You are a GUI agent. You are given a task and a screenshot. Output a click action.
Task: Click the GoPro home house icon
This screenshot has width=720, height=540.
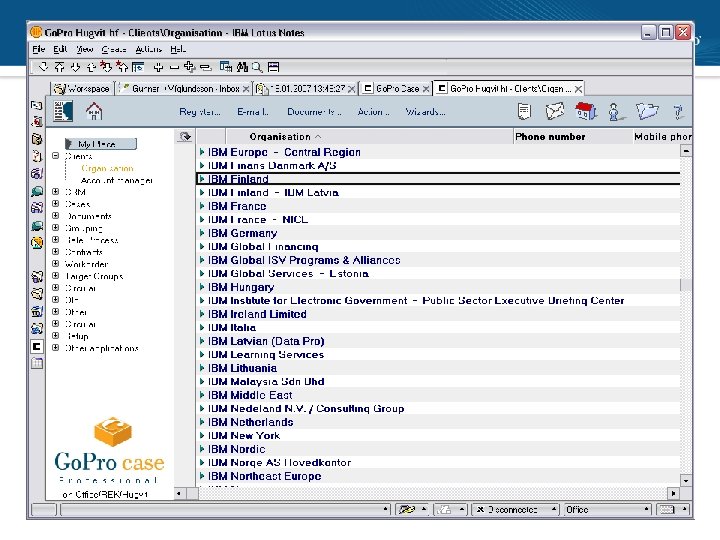coord(94,112)
